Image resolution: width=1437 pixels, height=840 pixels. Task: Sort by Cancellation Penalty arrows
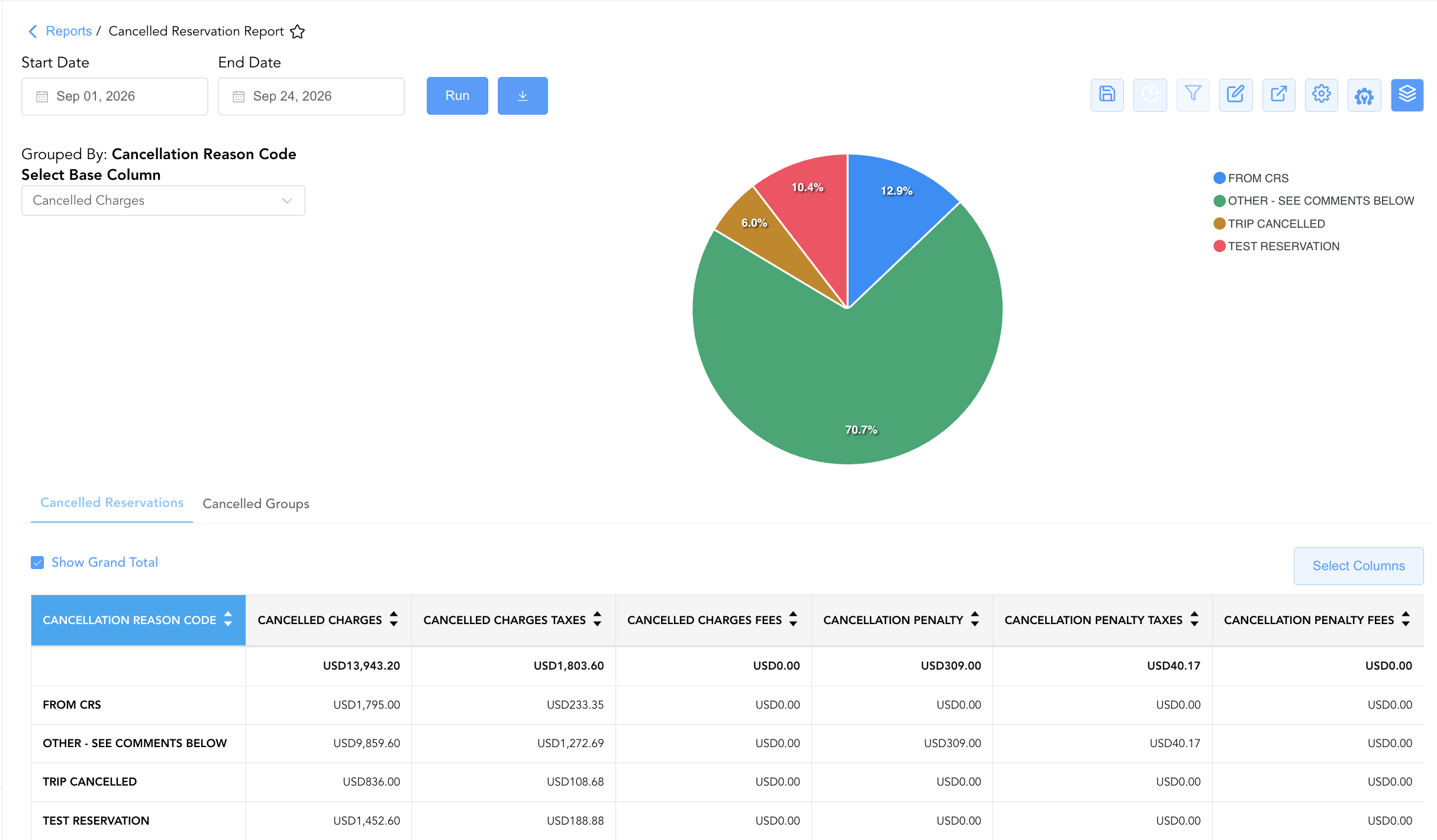(x=975, y=619)
